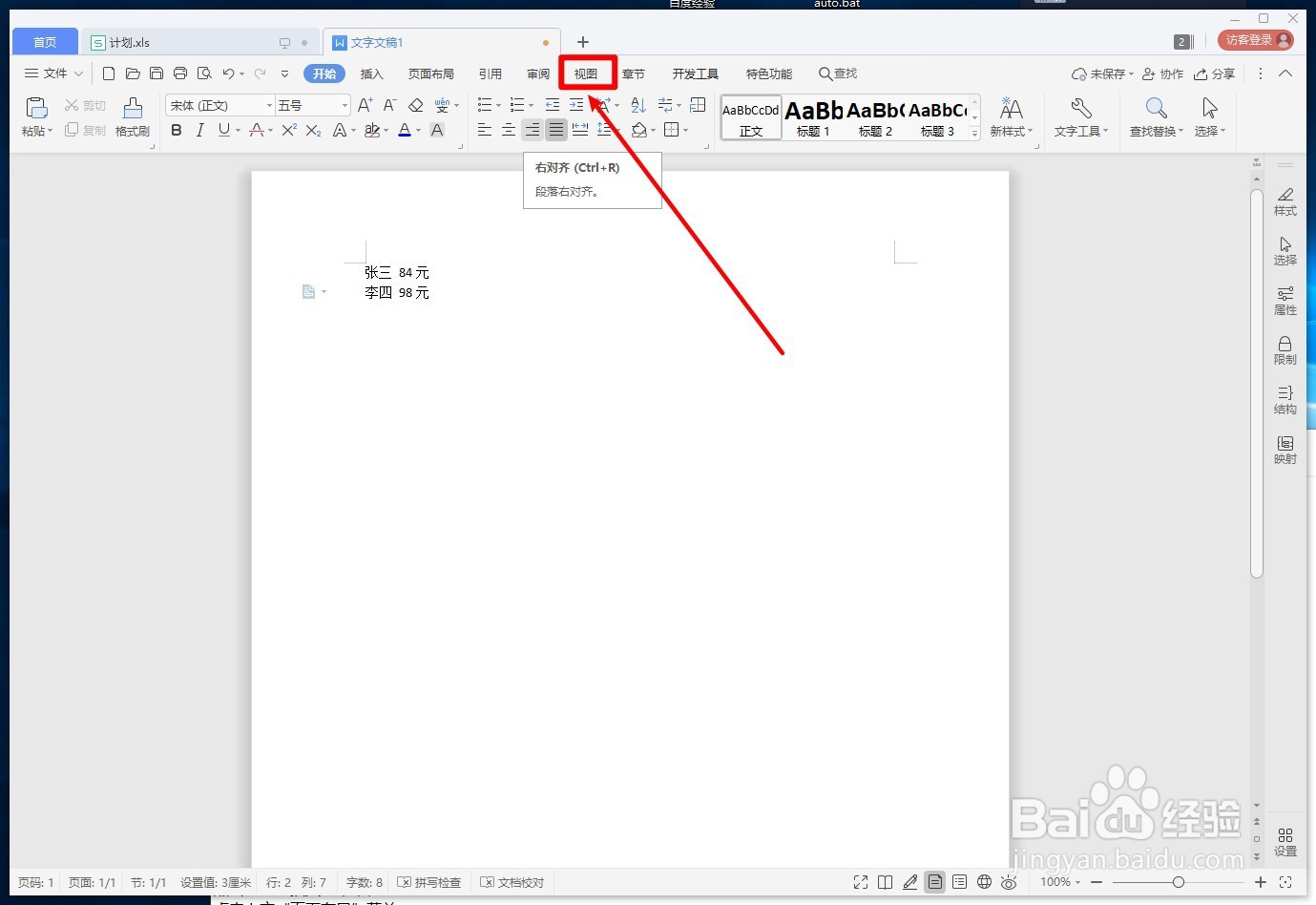Increase font size with the A+ icon
The image size is (1316, 905).
[x=366, y=105]
